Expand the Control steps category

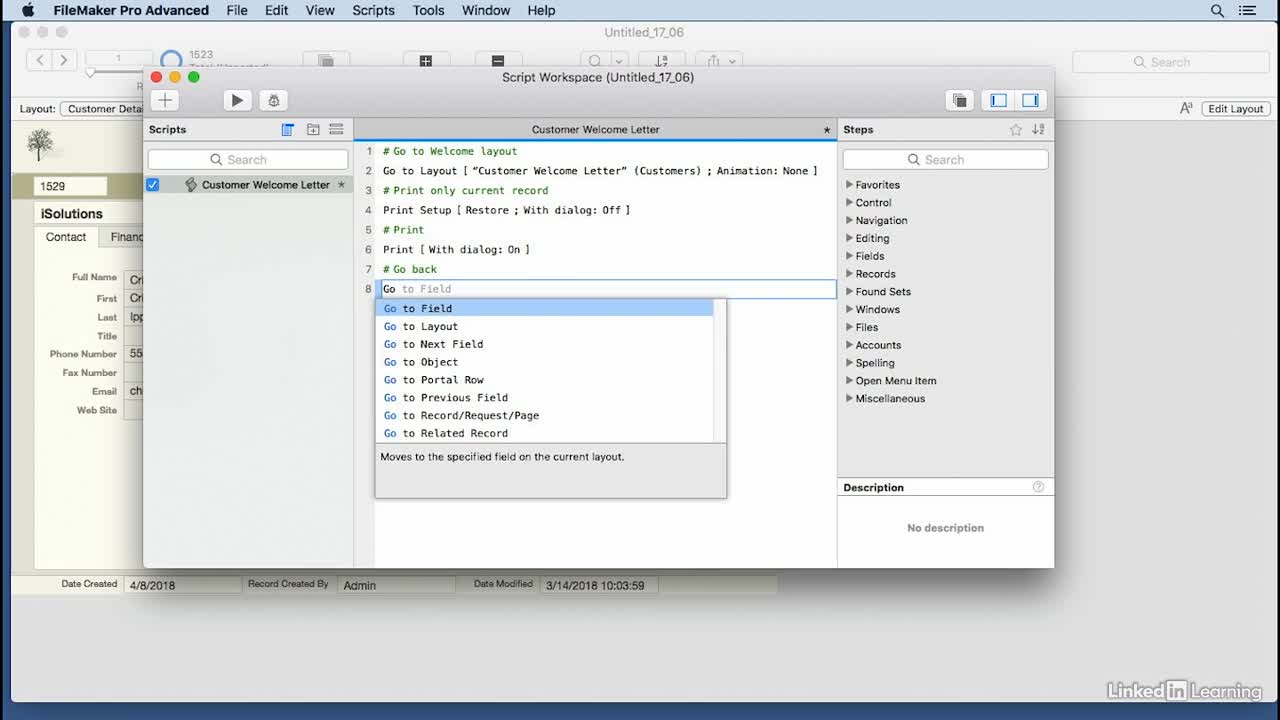coord(850,203)
